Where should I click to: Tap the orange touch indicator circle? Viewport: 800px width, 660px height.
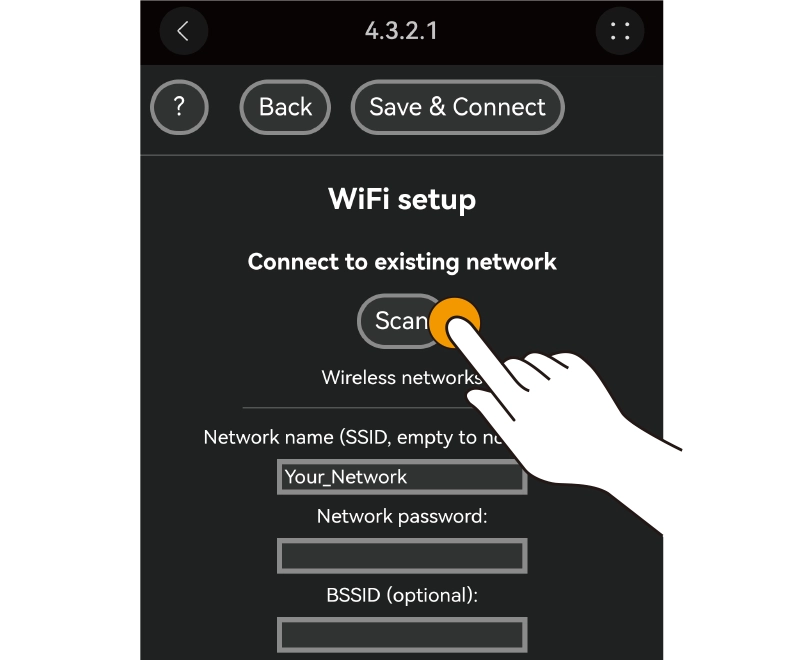point(455,323)
